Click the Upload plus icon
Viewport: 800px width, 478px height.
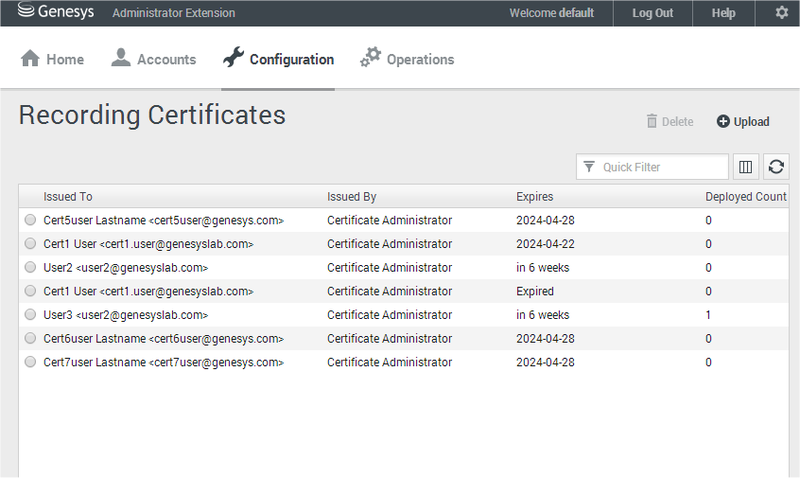point(723,122)
